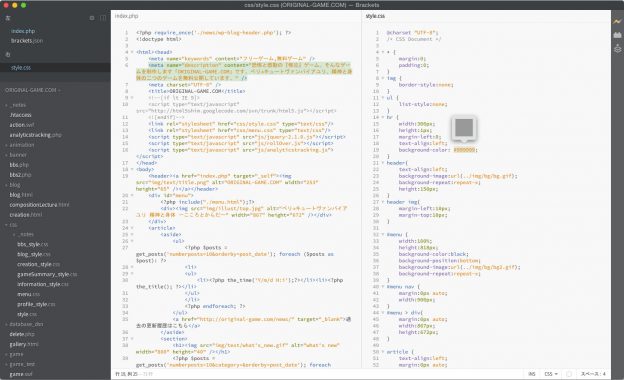Open creation.html in the file tree
The image size is (624, 380).
click(x=26, y=215)
